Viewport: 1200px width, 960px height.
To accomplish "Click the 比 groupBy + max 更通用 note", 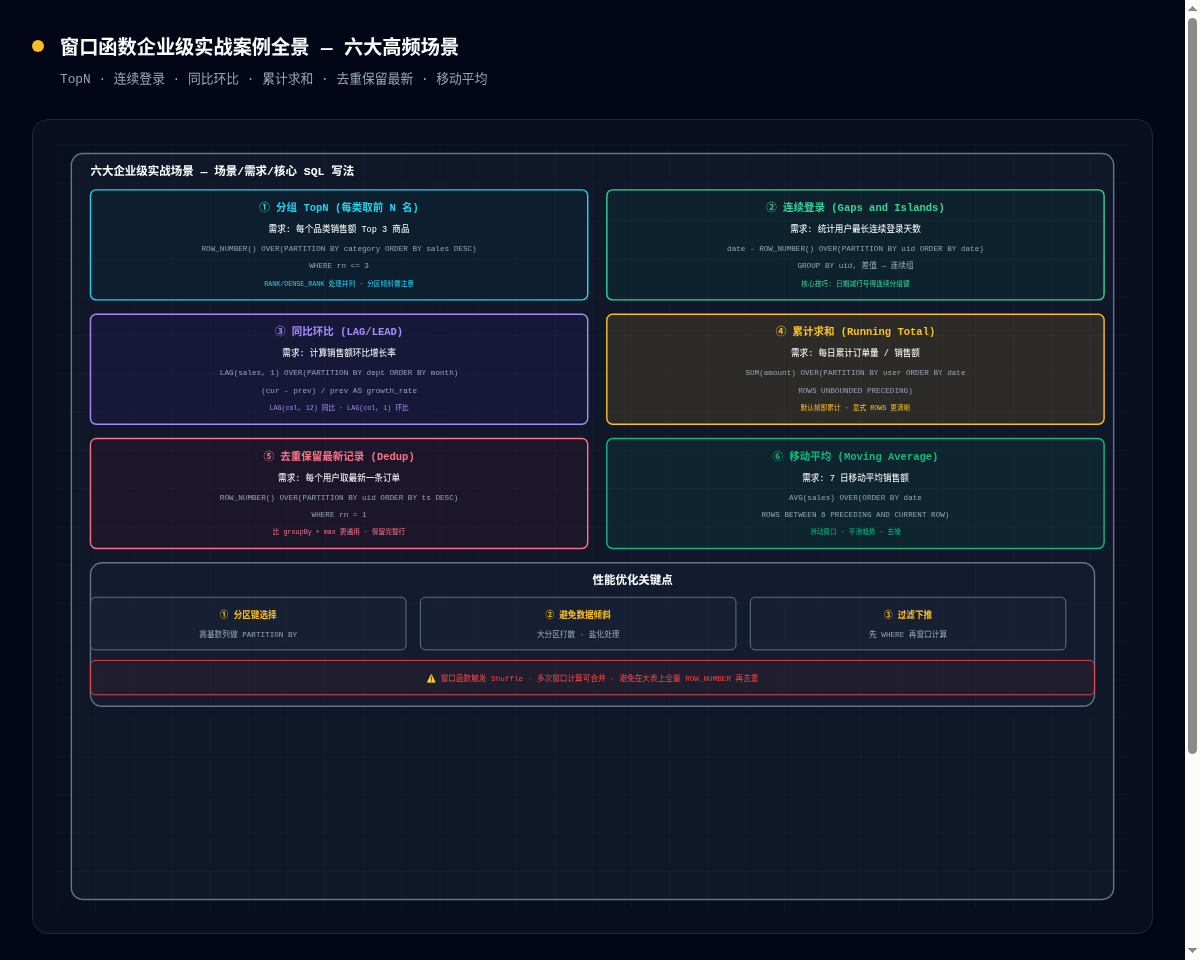I will [x=339, y=532].
